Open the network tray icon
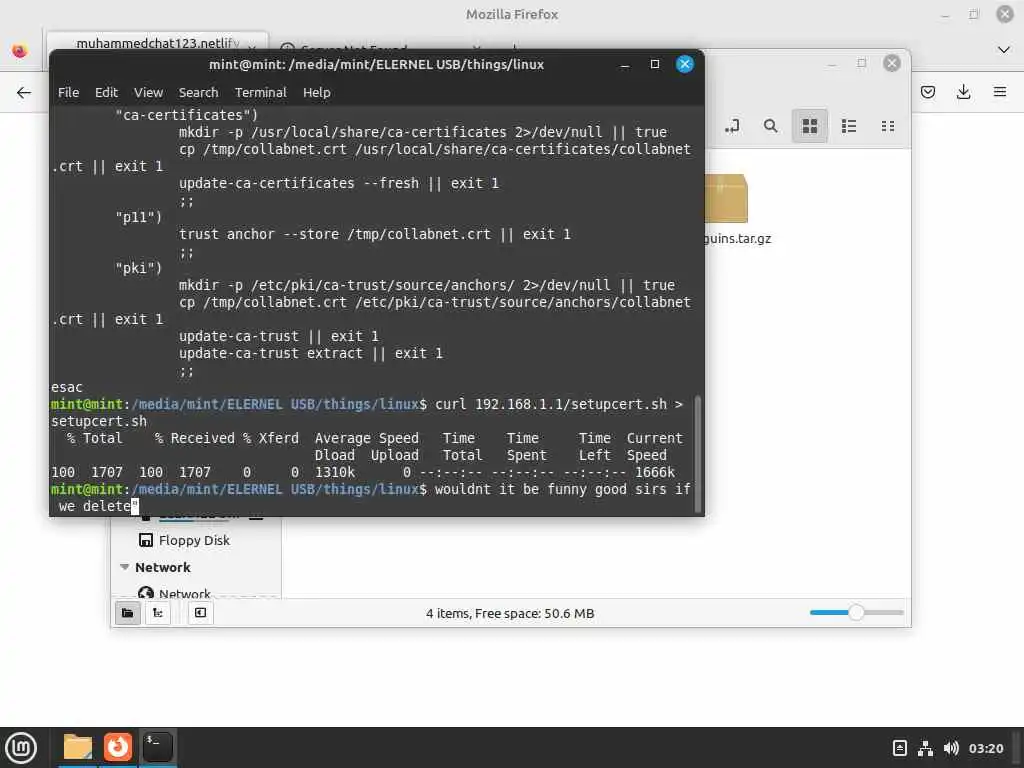The width and height of the screenshot is (1024, 768). 925,748
